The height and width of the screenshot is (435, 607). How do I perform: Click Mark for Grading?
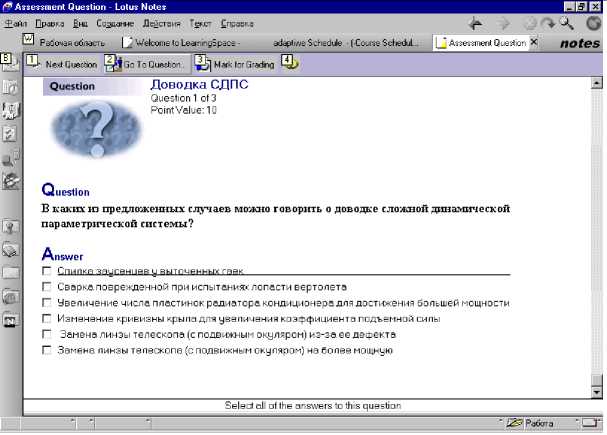pos(235,64)
